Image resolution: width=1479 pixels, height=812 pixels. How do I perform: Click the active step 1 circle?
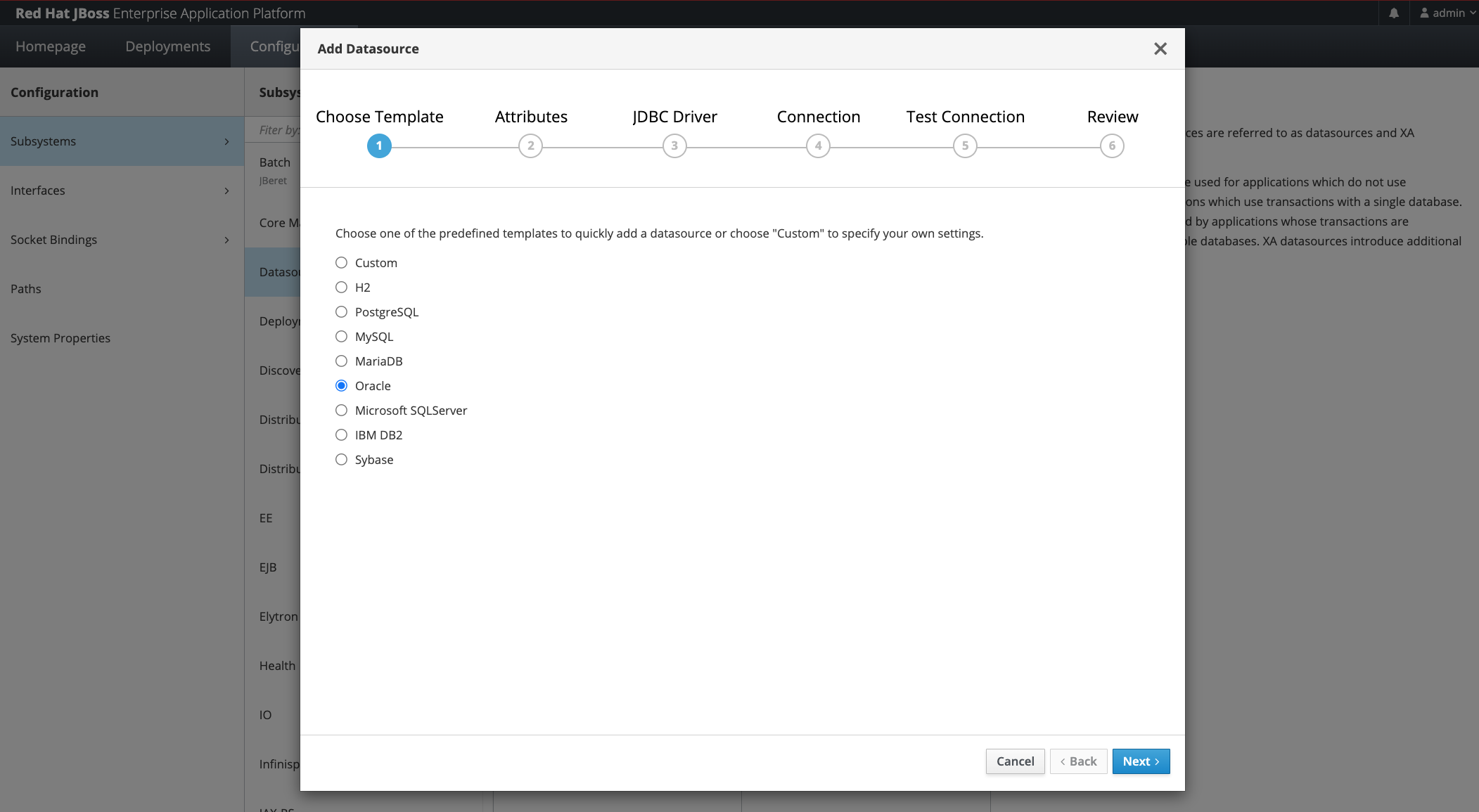click(379, 146)
